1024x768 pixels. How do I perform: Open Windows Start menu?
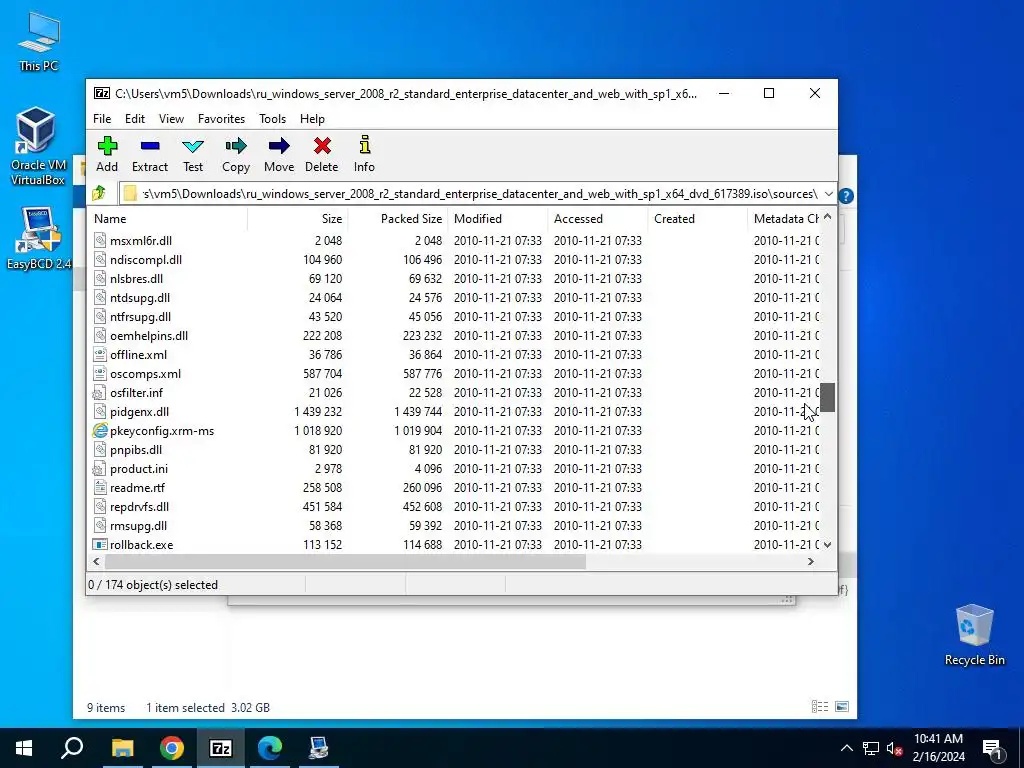[x=24, y=748]
